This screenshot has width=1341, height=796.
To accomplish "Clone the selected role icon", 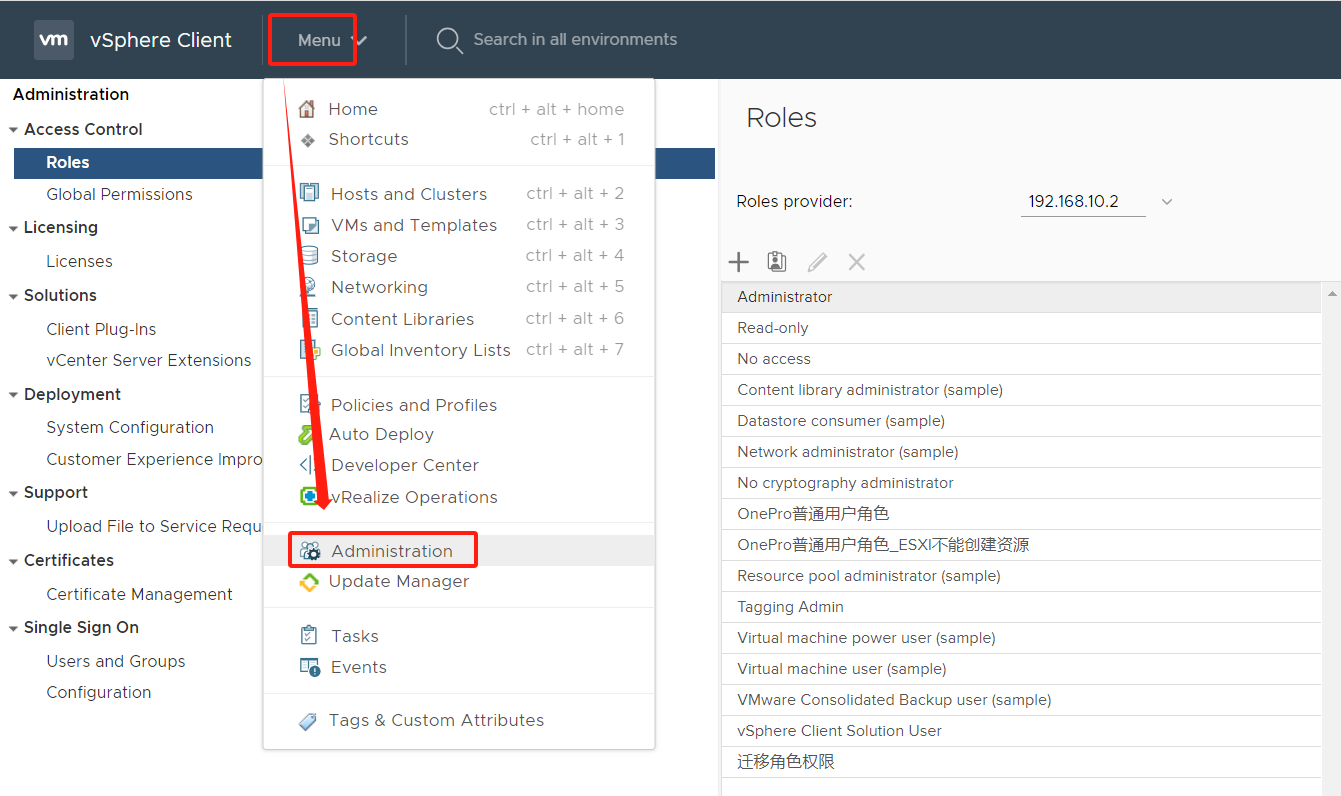I will coord(777,262).
